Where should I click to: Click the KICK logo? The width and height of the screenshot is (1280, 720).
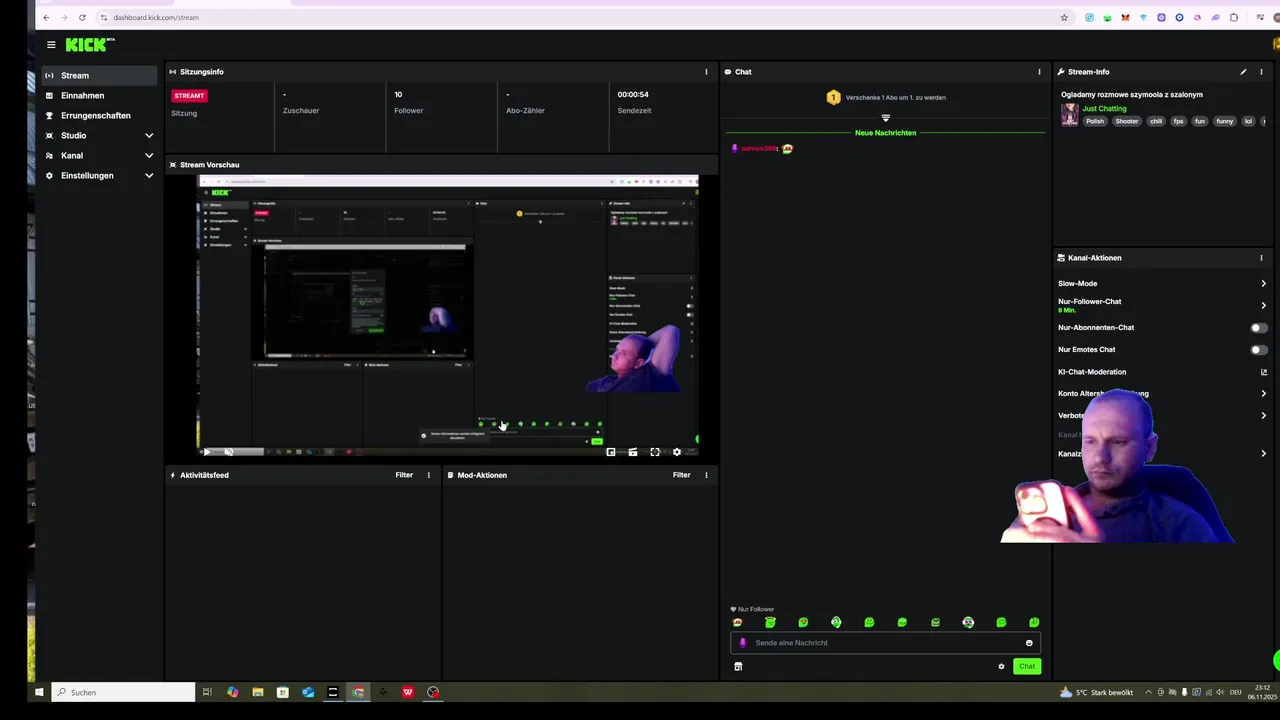click(89, 44)
